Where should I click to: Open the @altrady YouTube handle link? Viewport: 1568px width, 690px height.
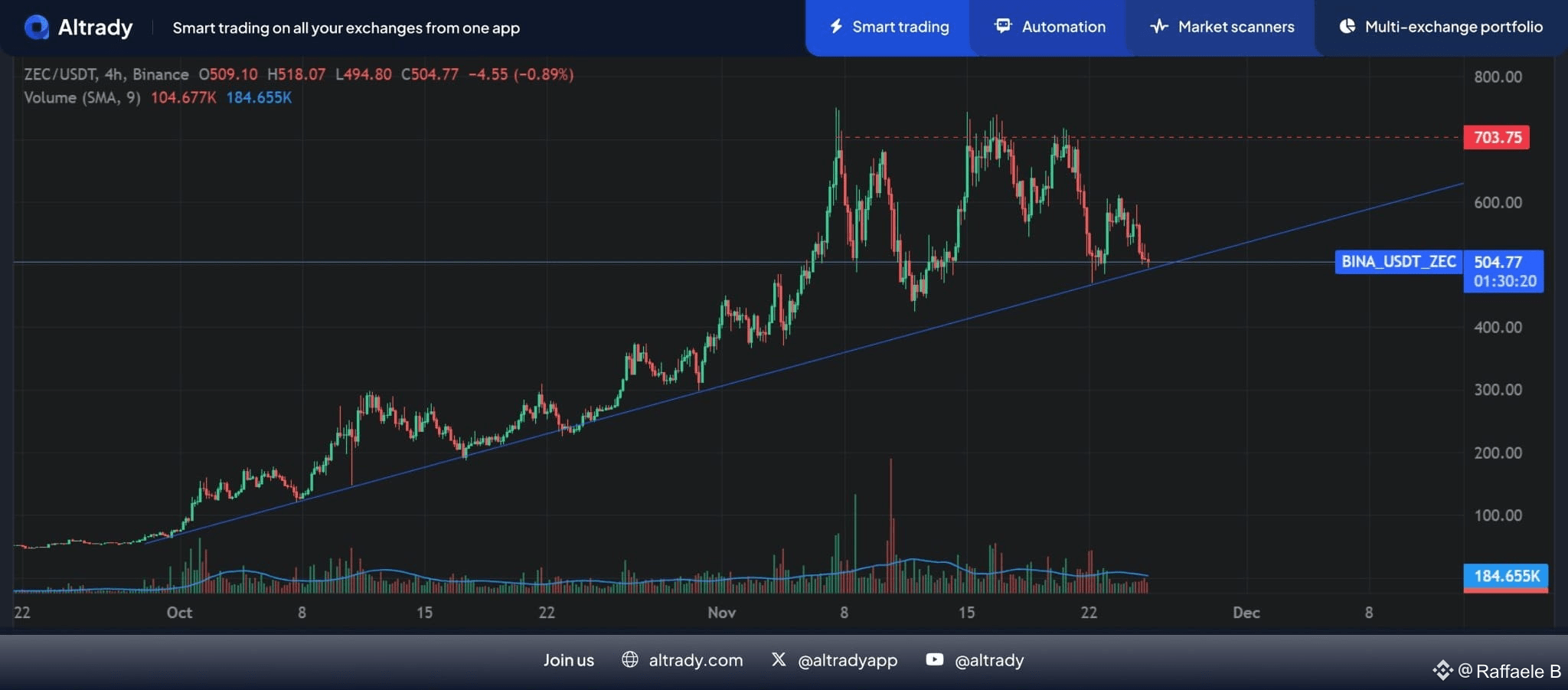pyautogui.click(x=989, y=660)
